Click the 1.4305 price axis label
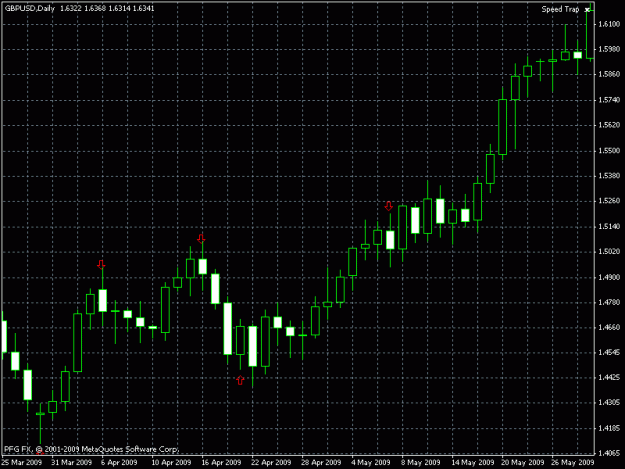625x469 pixels. (x=609, y=403)
